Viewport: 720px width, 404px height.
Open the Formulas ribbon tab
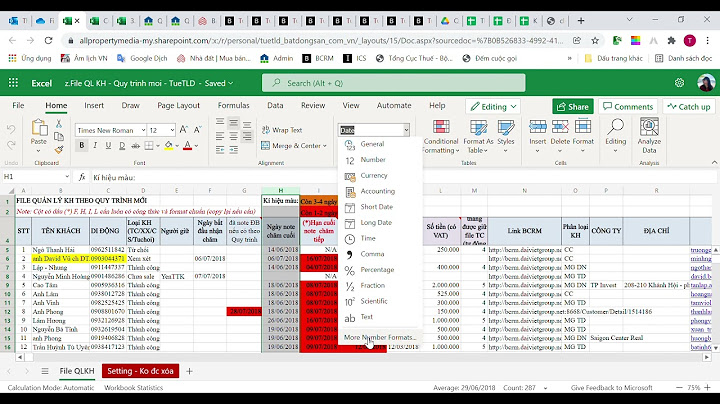coord(233,106)
